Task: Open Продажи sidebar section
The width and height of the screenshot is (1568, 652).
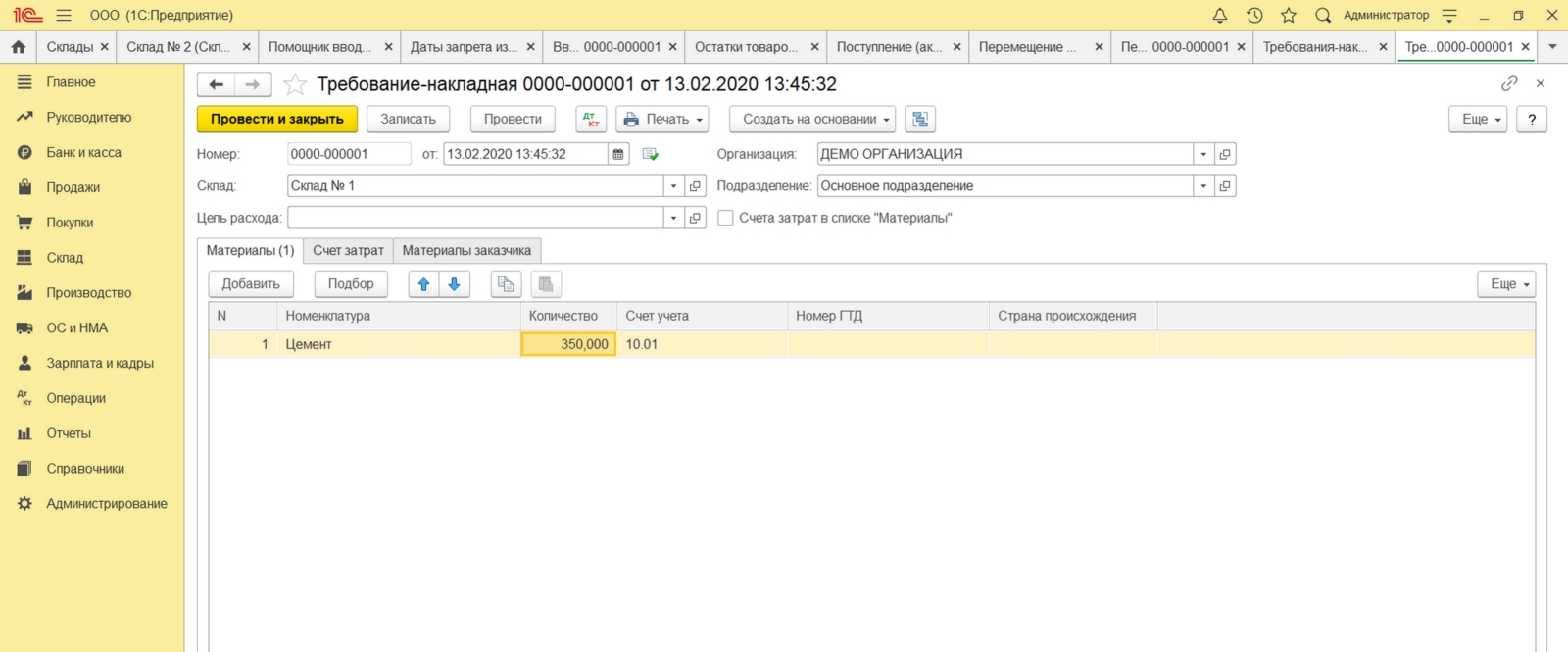Action: [92, 187]
